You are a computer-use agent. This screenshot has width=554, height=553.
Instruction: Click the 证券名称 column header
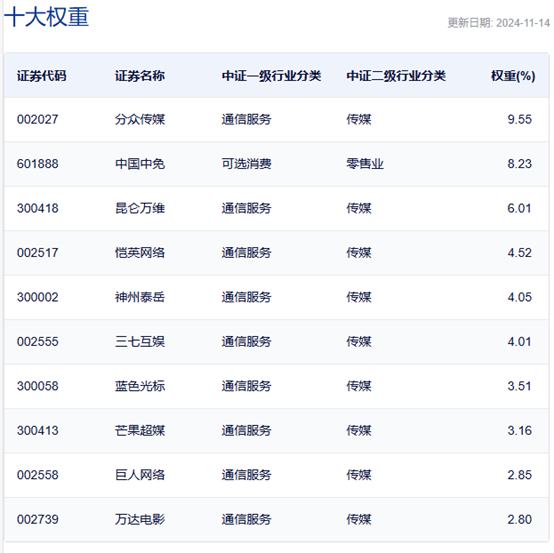(140, 76)
